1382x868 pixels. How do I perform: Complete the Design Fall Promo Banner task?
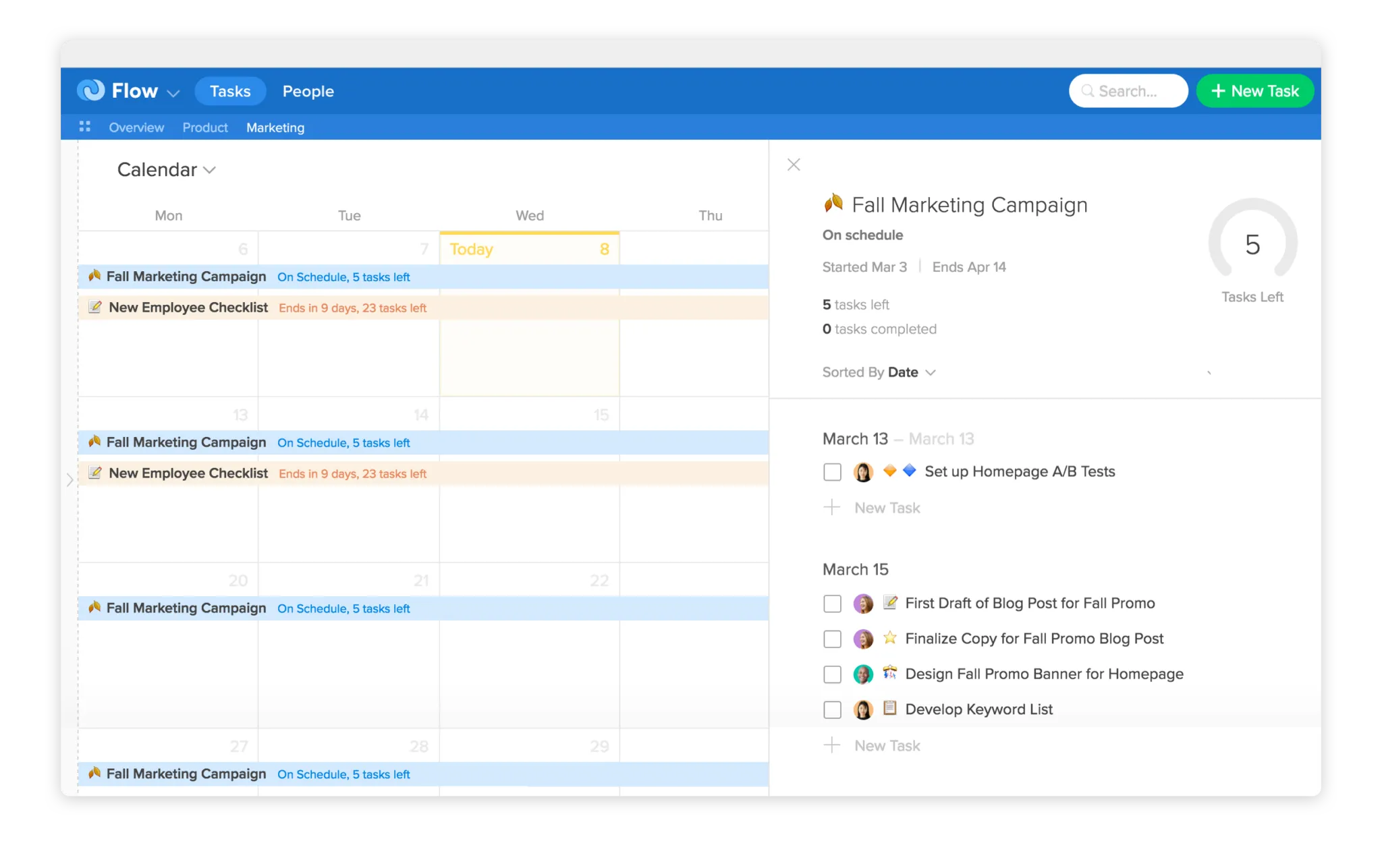click(833, 673)
